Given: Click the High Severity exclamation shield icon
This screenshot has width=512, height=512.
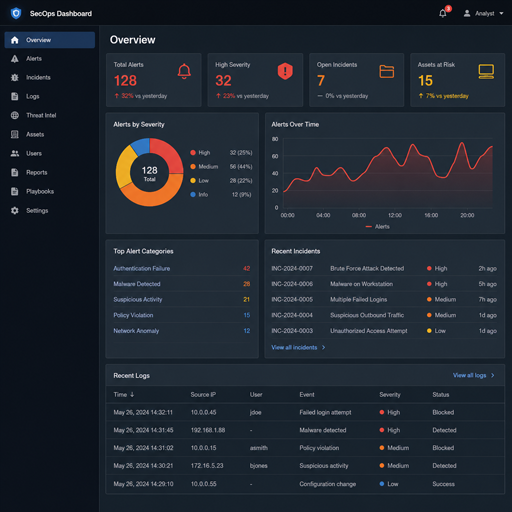Looking at the screenshot, I should 285,71.
